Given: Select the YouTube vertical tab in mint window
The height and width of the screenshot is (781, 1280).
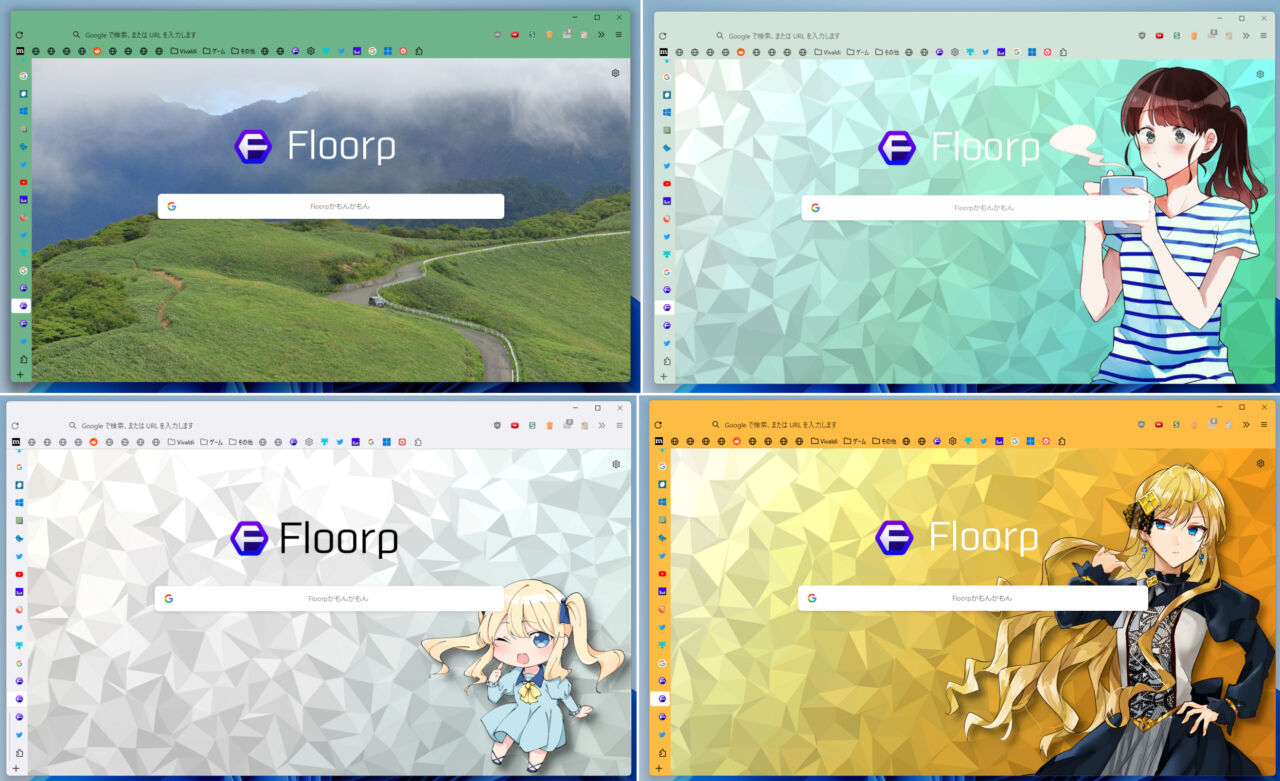Looking at the screenshot, I should tap(667, 183).
